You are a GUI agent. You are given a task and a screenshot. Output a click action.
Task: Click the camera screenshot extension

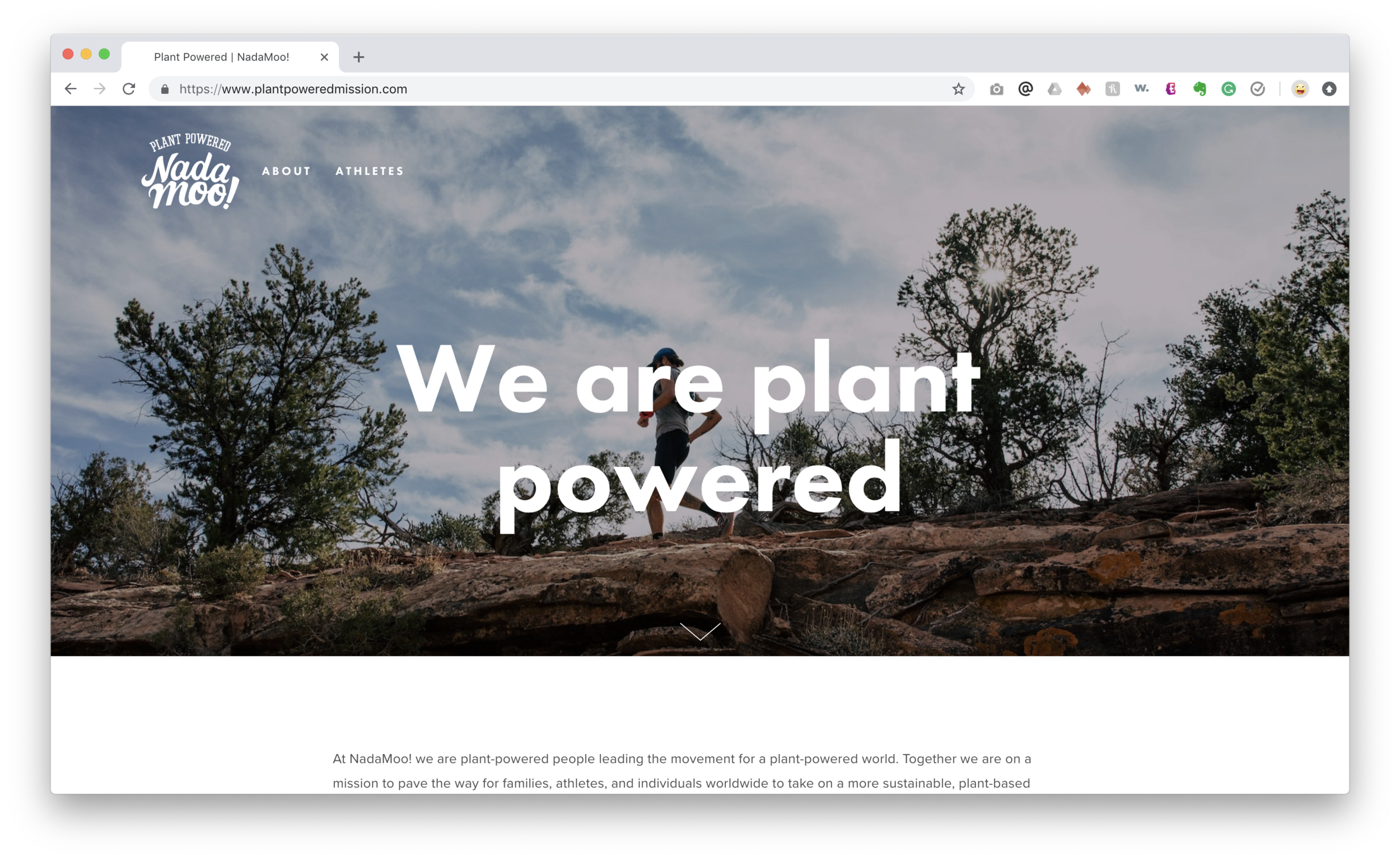tap(996, 89)
